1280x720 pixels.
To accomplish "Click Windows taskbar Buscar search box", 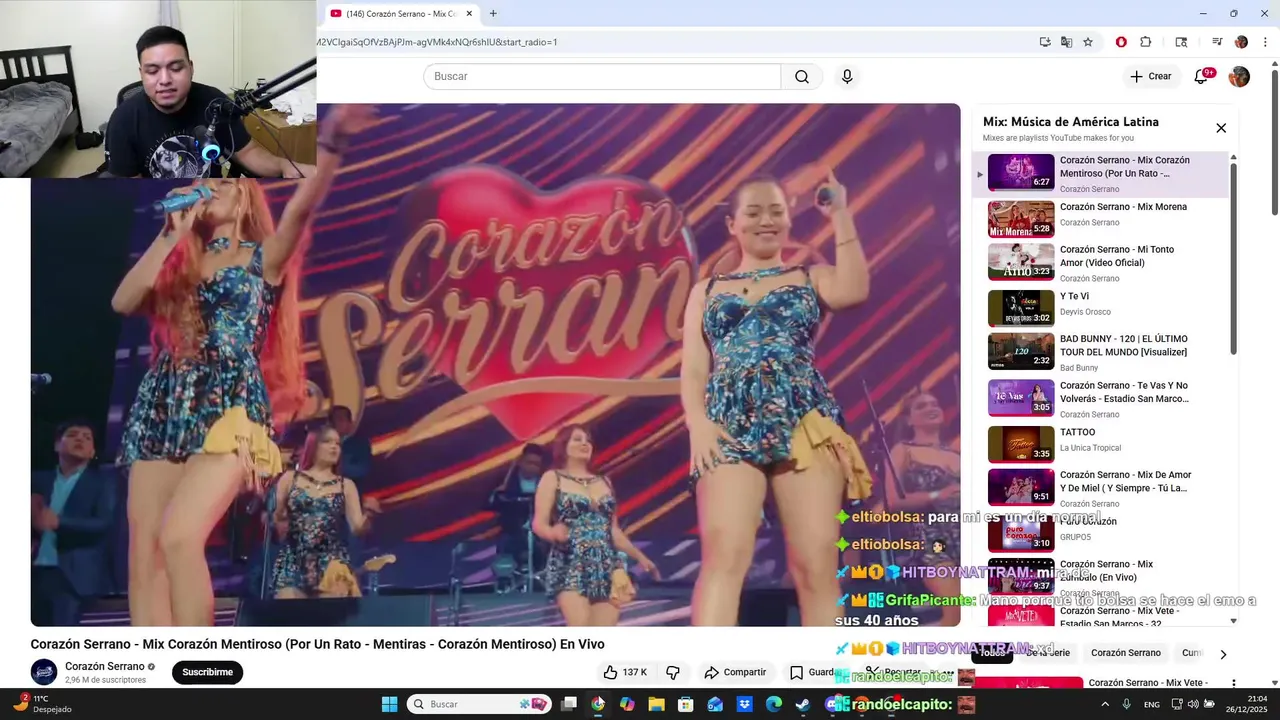I will tap(480, 704).
